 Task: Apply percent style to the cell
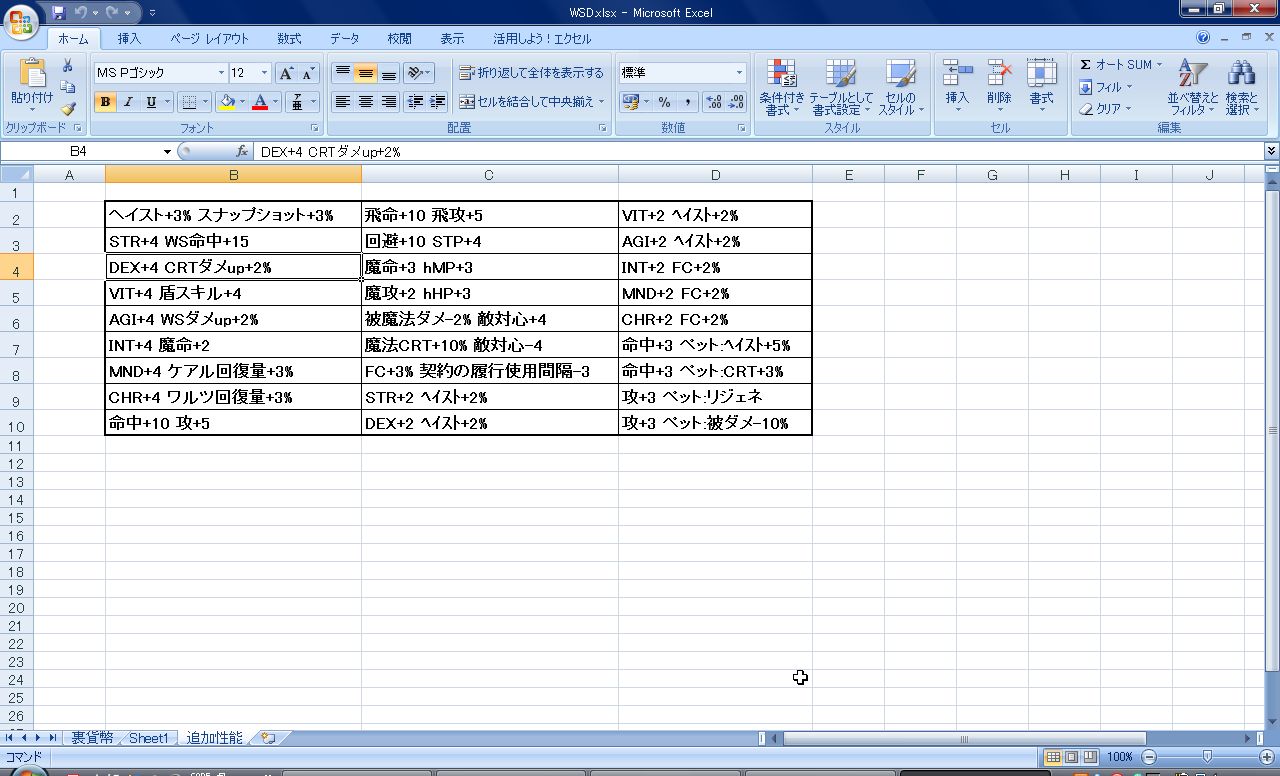tap(664, 102)
